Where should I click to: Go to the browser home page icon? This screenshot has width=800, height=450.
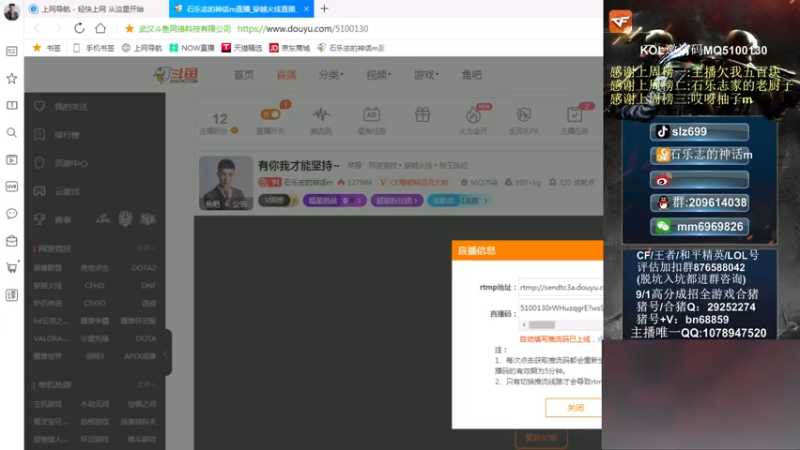pyautogui.click(x=101, y=29)
